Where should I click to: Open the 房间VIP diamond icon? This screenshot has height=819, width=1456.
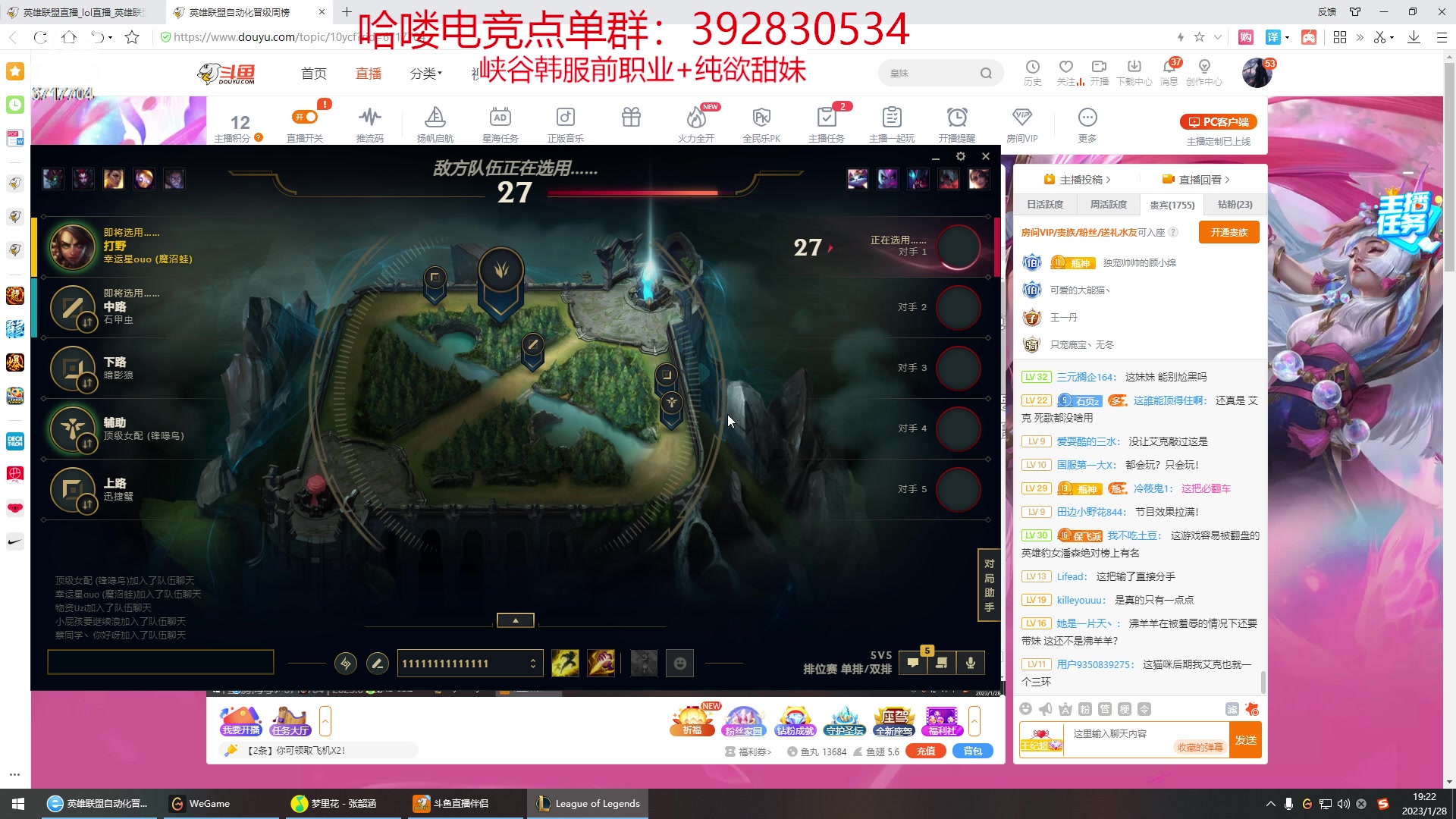coord(1021,118)
